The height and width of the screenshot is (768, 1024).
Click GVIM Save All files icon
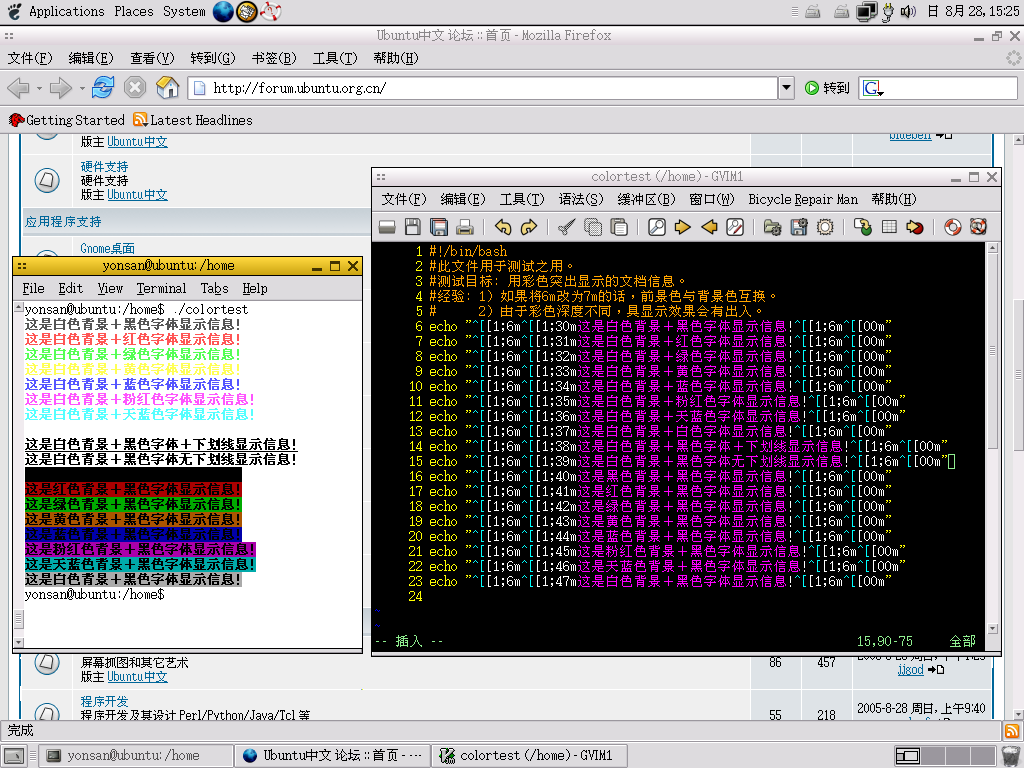(439, 227)
